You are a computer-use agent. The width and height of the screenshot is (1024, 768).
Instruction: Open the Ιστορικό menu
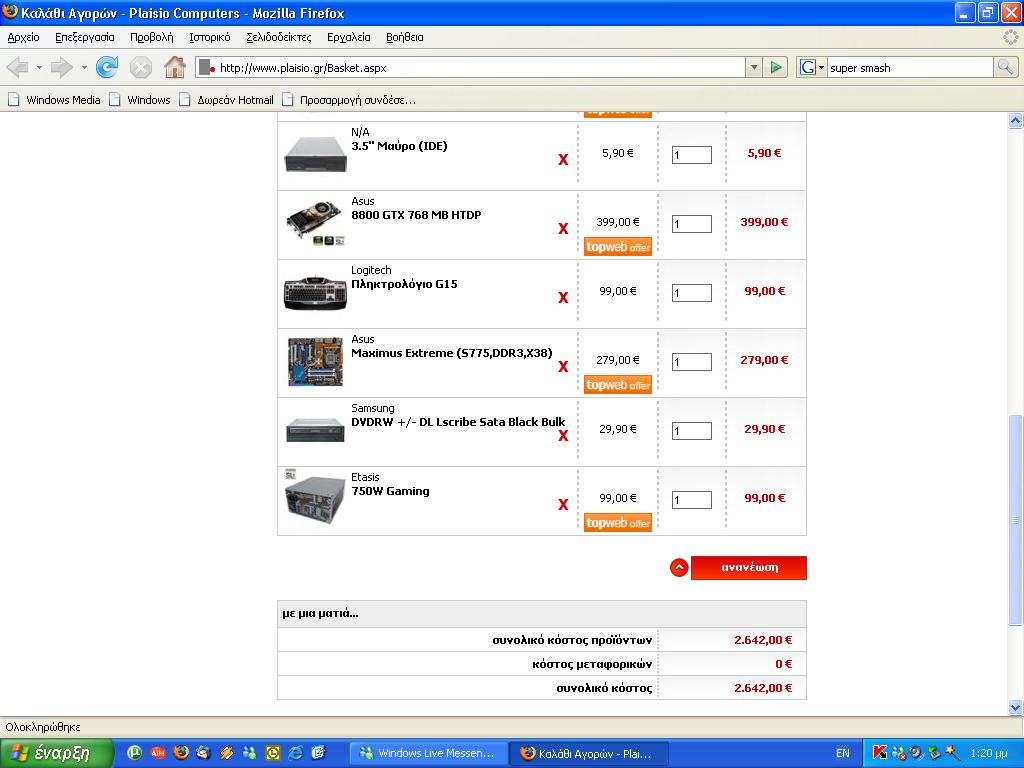[210, 37]
